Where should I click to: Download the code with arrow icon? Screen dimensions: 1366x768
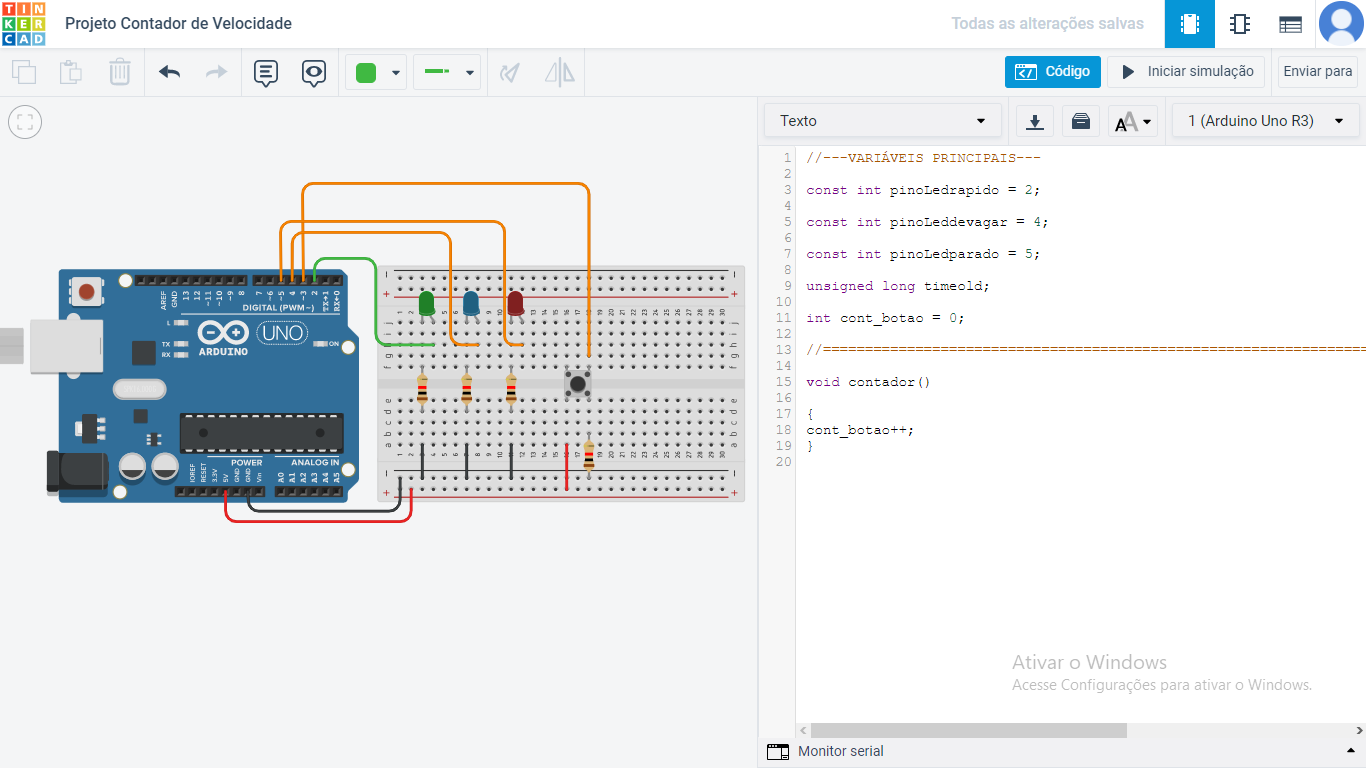[x=1035, y=121]
